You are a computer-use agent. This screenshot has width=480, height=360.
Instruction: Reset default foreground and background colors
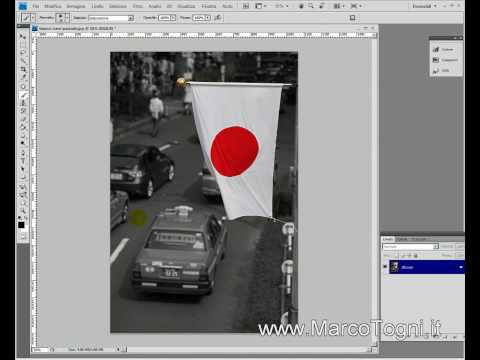click(20, 218)
